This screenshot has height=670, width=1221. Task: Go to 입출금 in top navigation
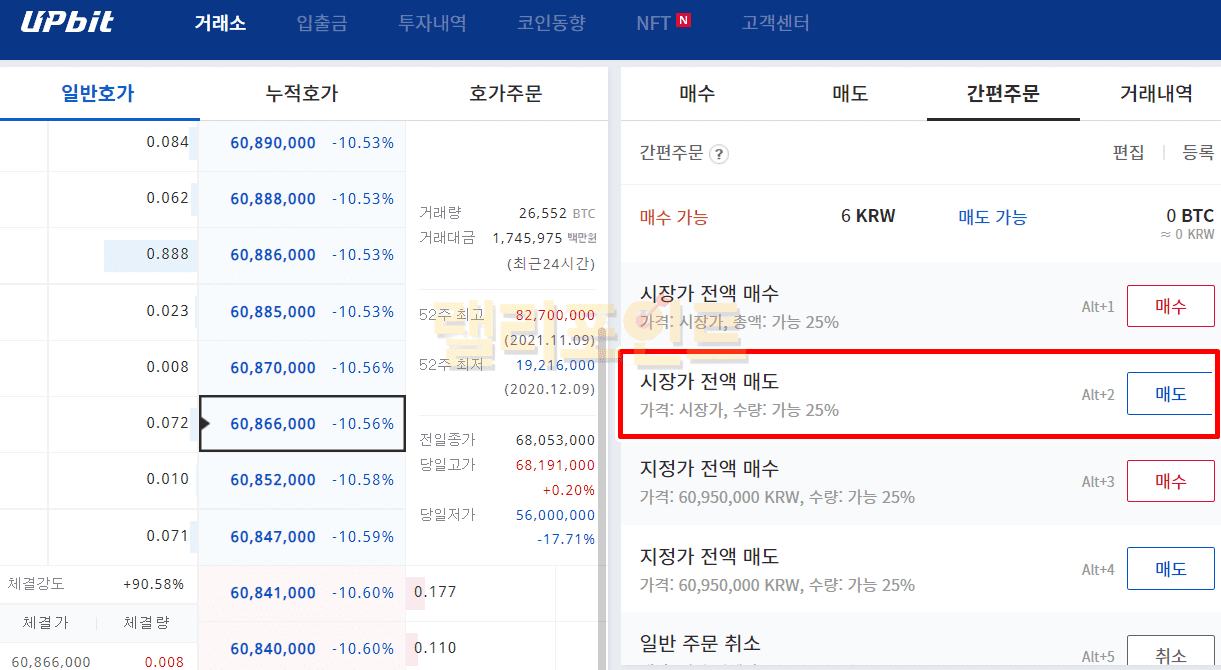(x=322, y=23)
